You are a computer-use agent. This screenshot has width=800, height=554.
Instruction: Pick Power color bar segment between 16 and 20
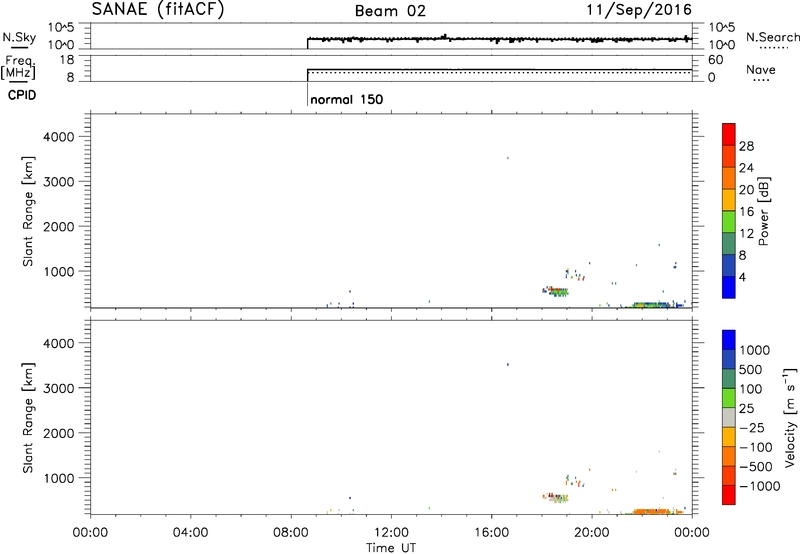coord(729,199)
